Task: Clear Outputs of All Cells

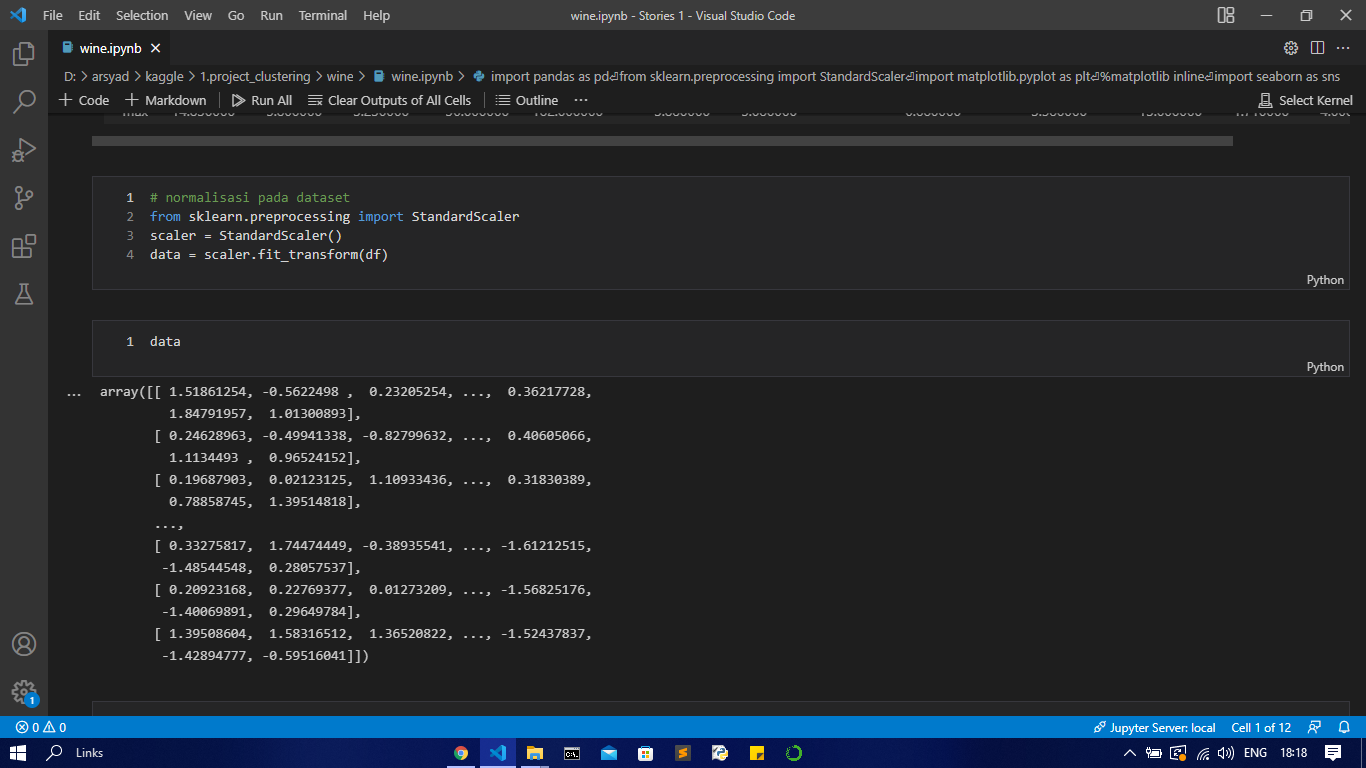Action: point(389,100)
